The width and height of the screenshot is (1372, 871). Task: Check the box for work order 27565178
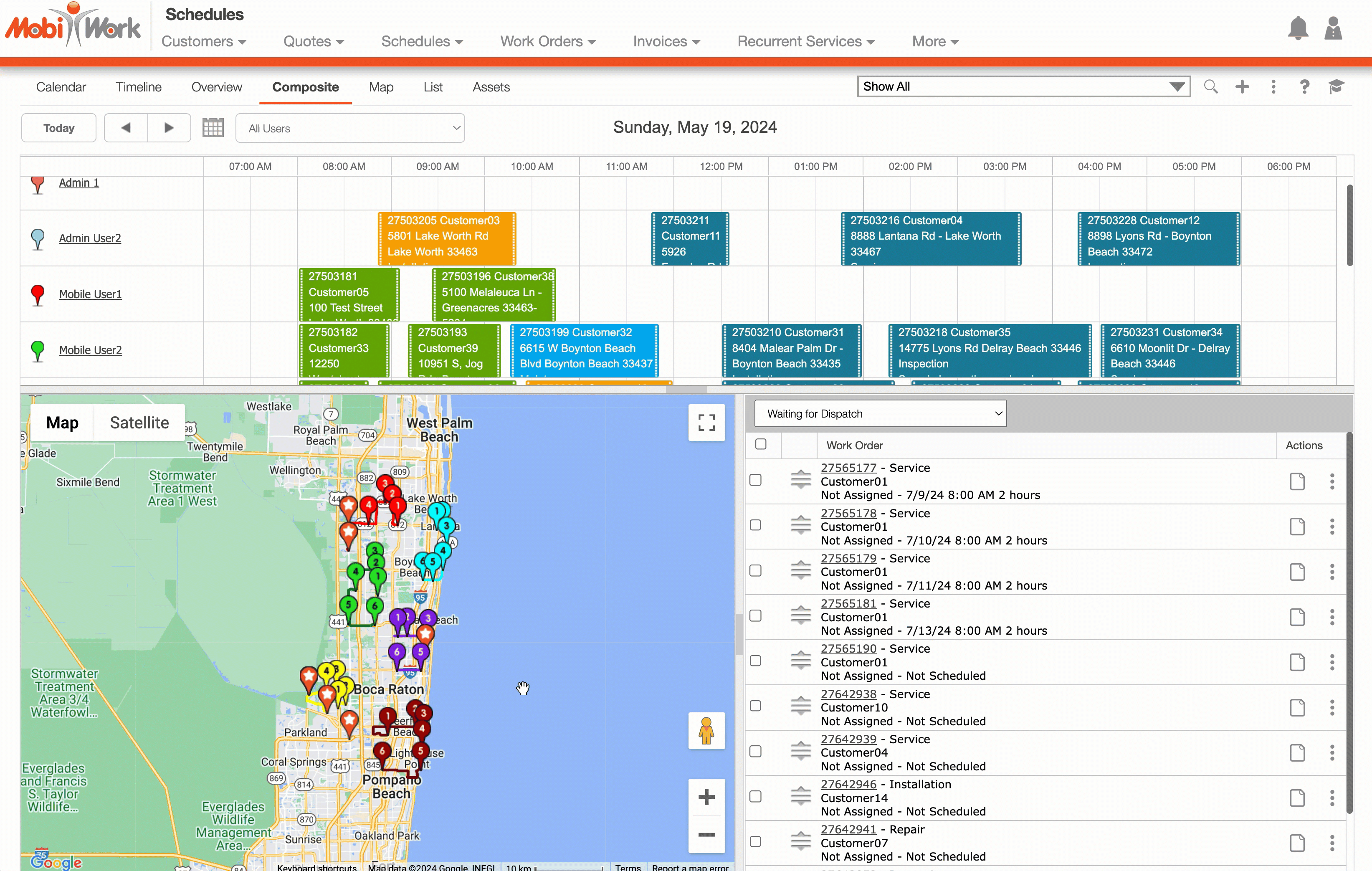tap(755, 525)
